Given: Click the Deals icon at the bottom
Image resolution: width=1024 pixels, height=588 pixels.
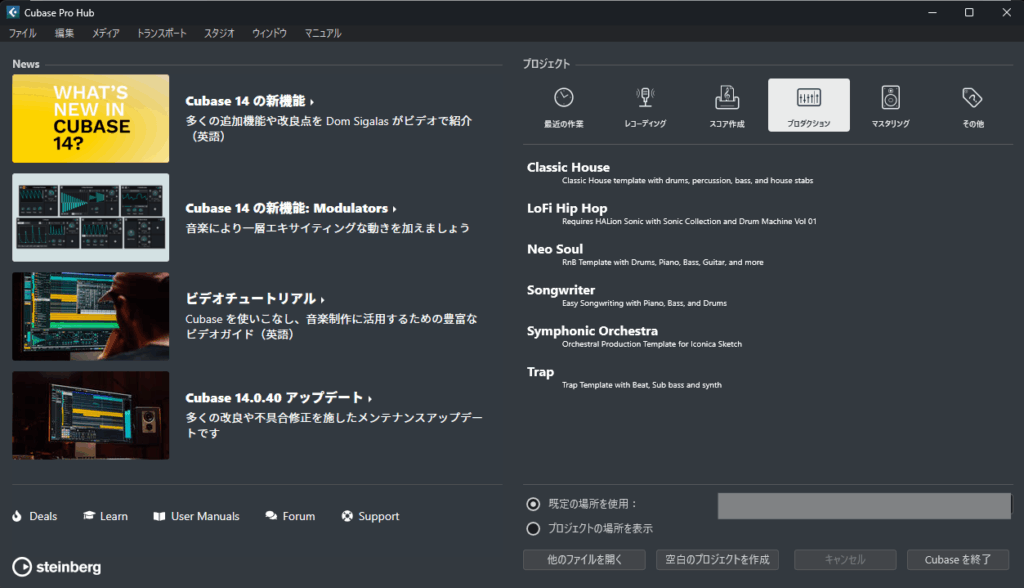Looking at the screenshot, I should 15,516.
